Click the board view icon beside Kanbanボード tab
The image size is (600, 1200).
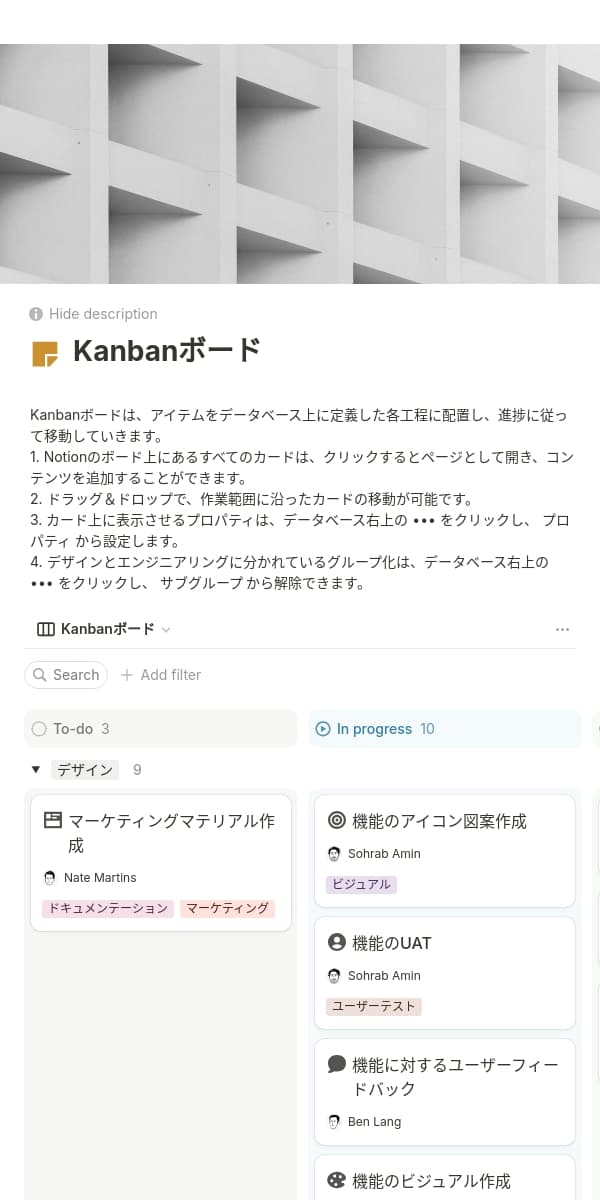click(x=45, y=629)
